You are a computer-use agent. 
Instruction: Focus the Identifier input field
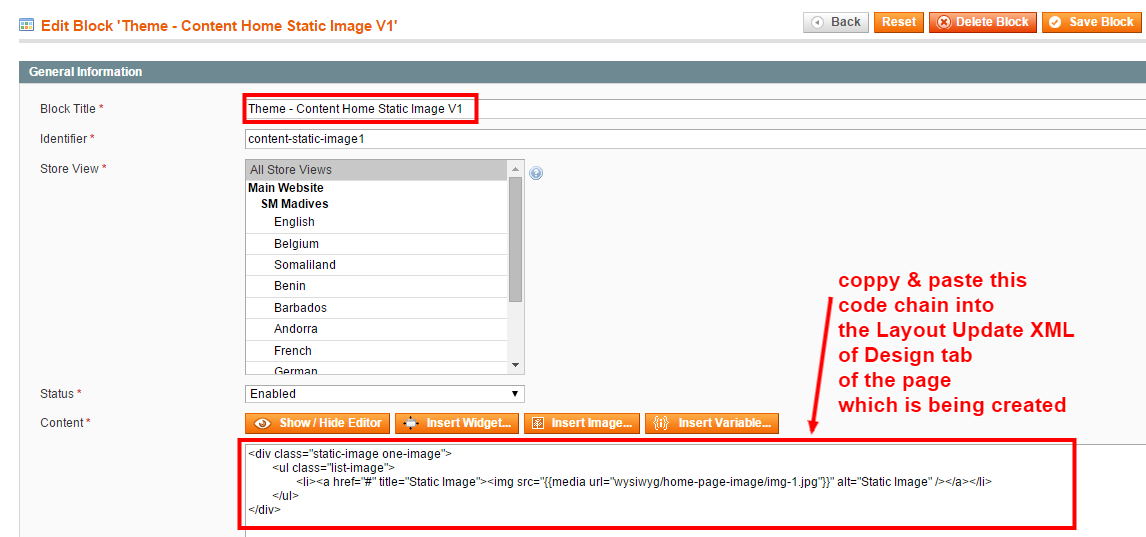pyautogui.click(x=695, y=139)
